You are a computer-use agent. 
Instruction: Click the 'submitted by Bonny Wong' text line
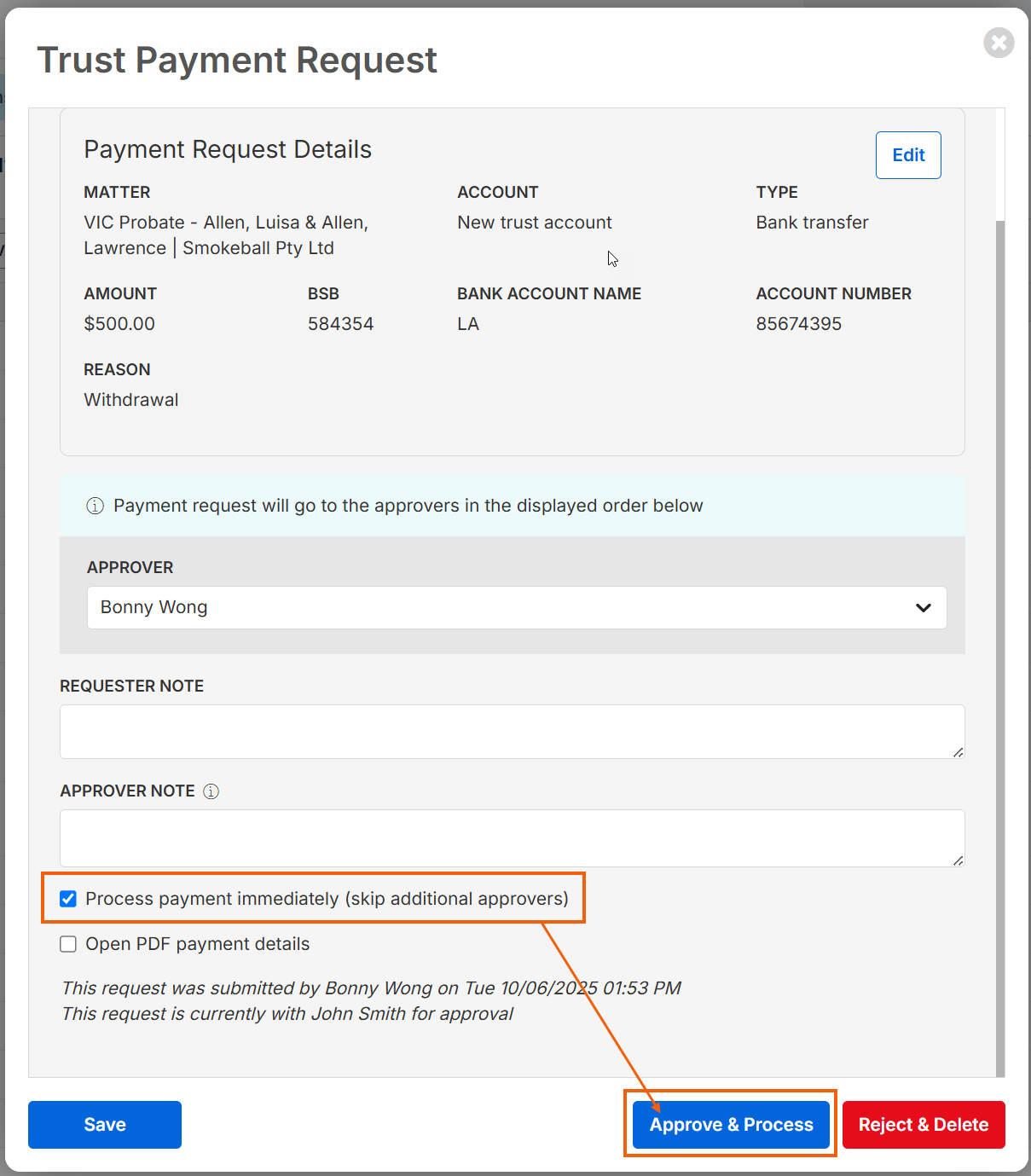(x=371, y=988)
